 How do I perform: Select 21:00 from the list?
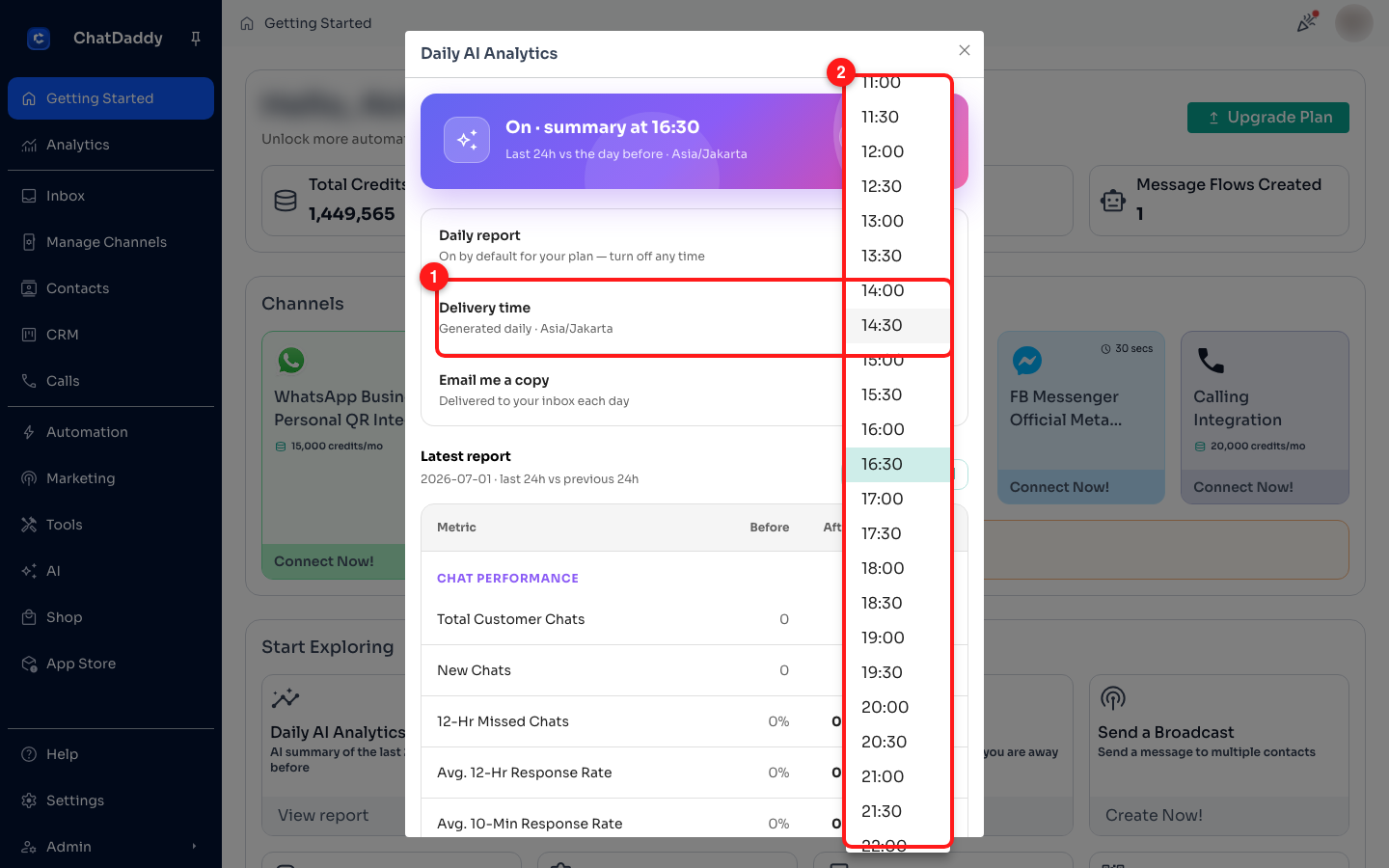click(898, 776)
